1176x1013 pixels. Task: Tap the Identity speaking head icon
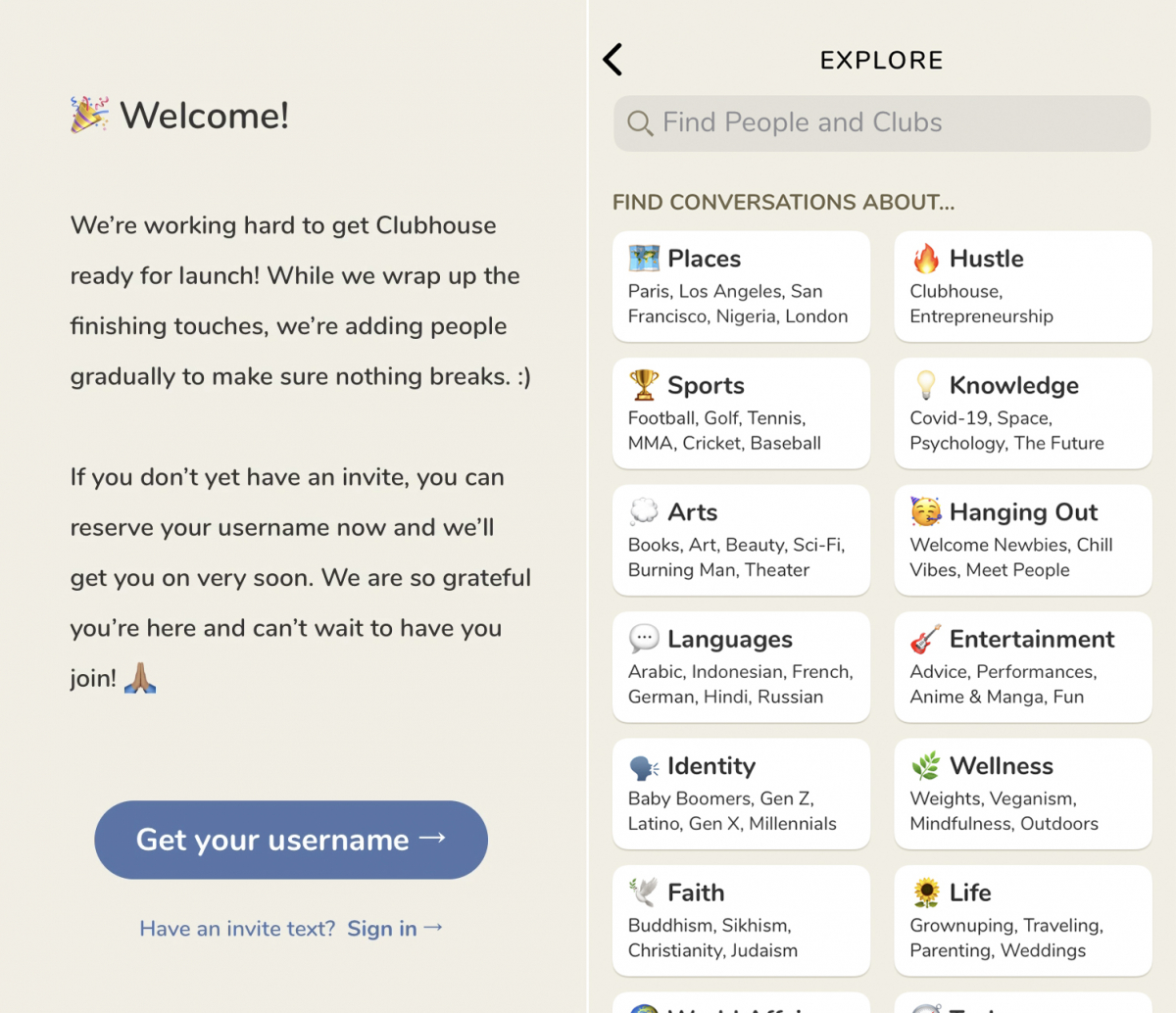644,766
